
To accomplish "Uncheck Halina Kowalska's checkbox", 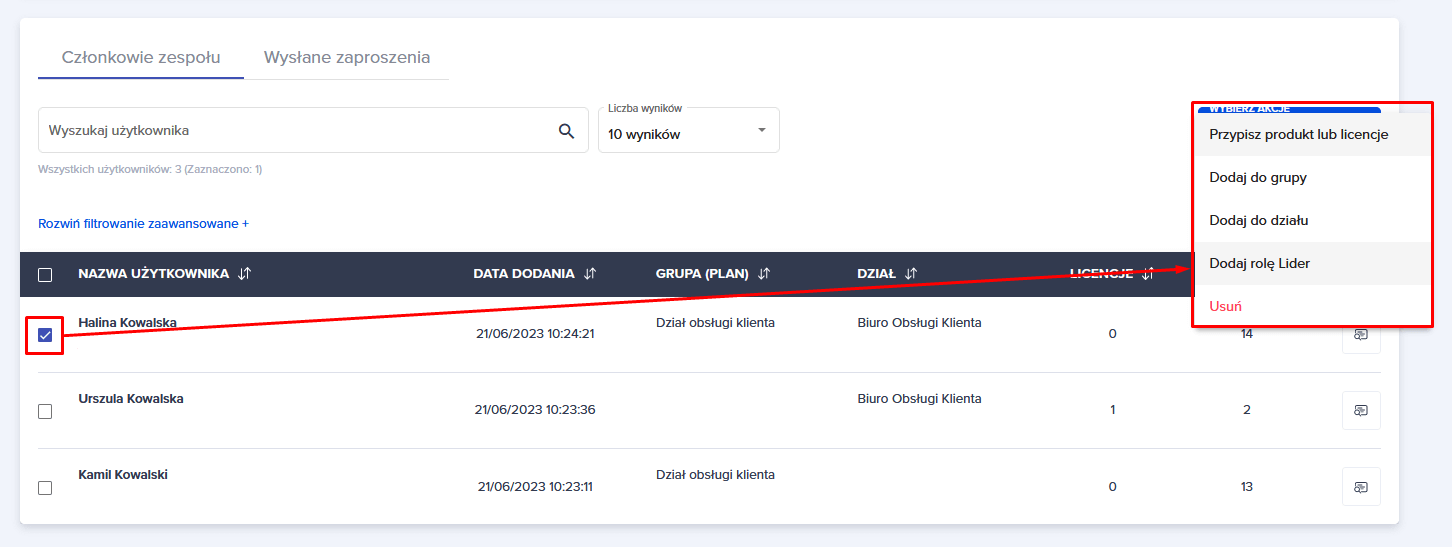I will tap(45, 335).
